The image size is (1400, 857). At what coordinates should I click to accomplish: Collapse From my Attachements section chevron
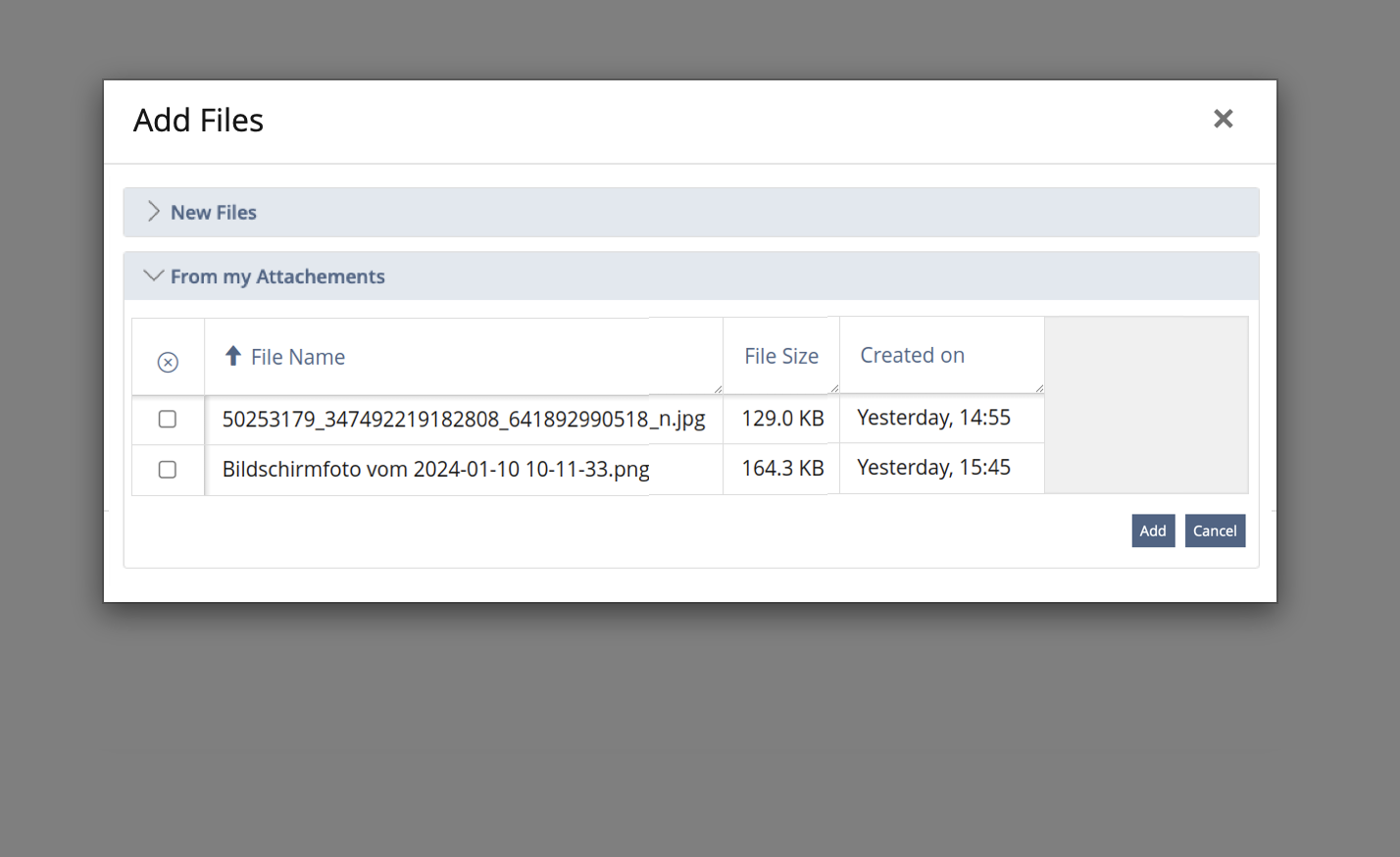coord(153,276)
